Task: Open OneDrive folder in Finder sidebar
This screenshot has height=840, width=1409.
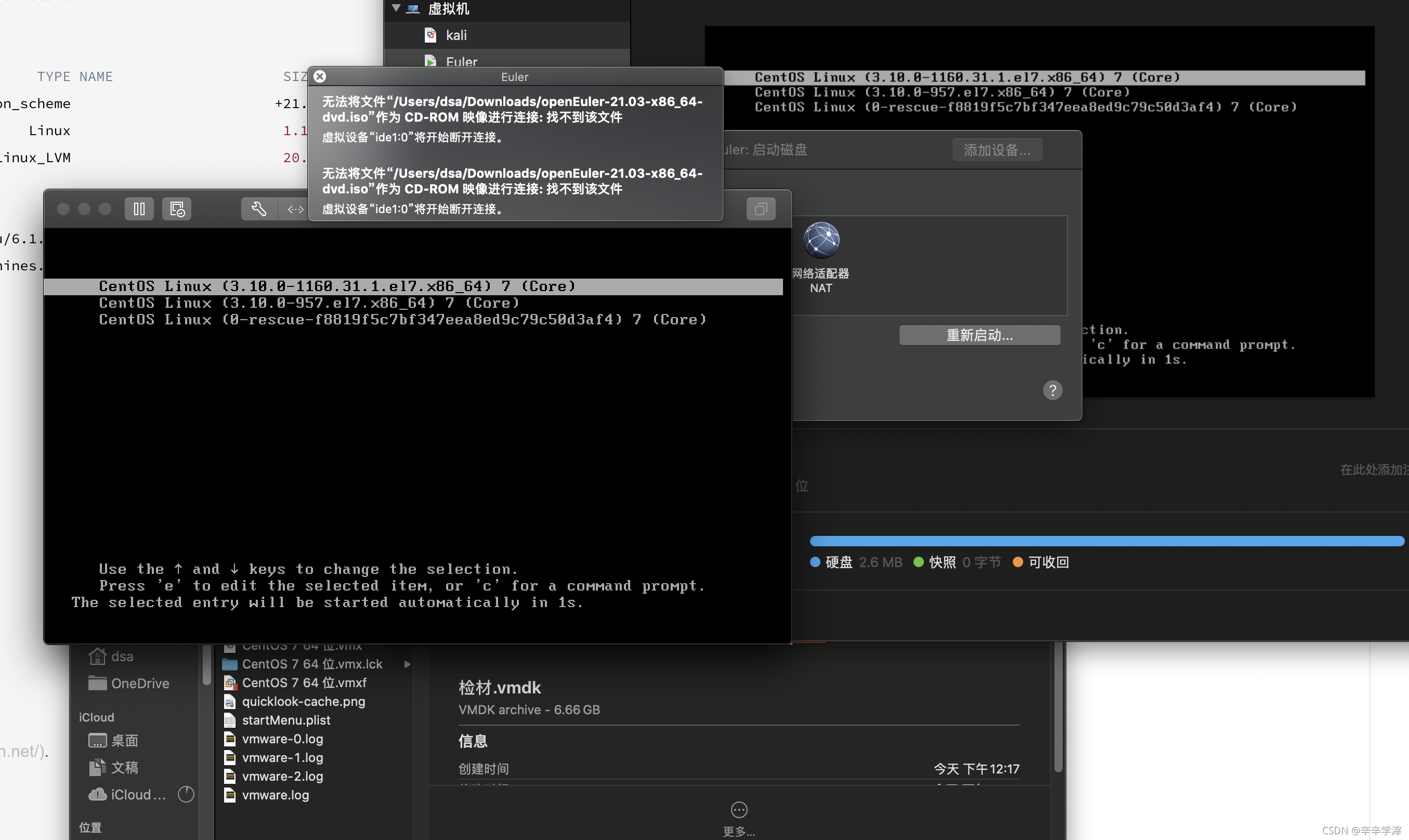Action: pos(129,683)
